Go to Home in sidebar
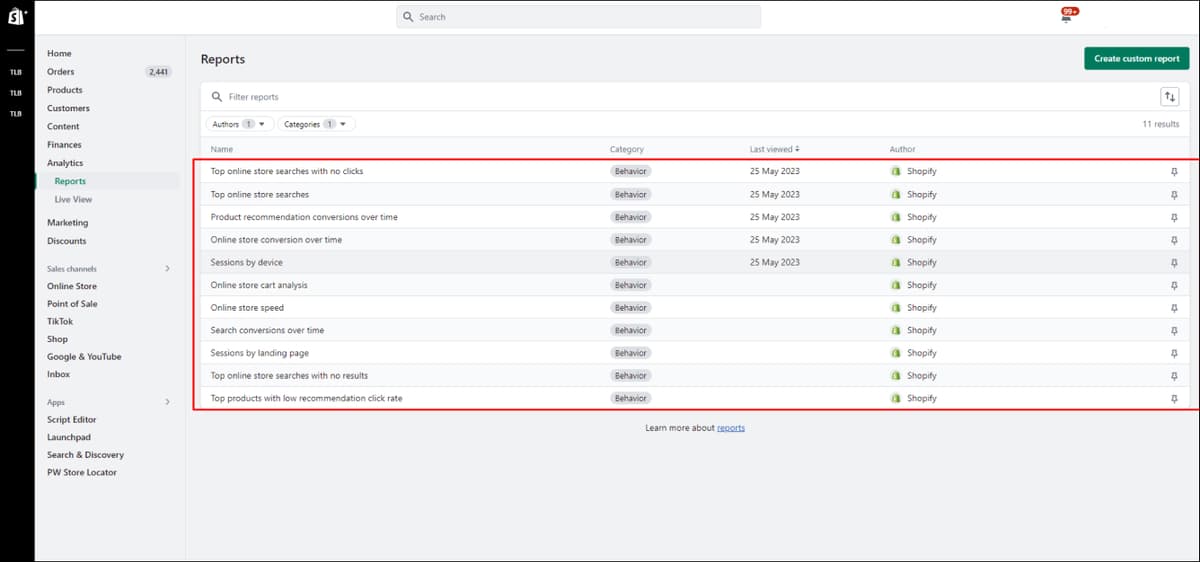The height and width of the screenshot is (562, 1200). pyautogui.click(x=59, y=53)
